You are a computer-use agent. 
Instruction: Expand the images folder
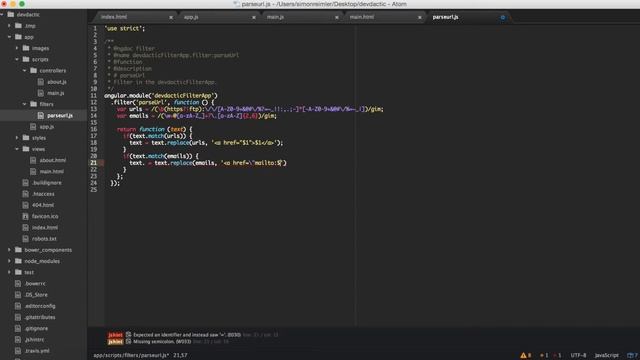pyautogui.click(x=17, y=48)
